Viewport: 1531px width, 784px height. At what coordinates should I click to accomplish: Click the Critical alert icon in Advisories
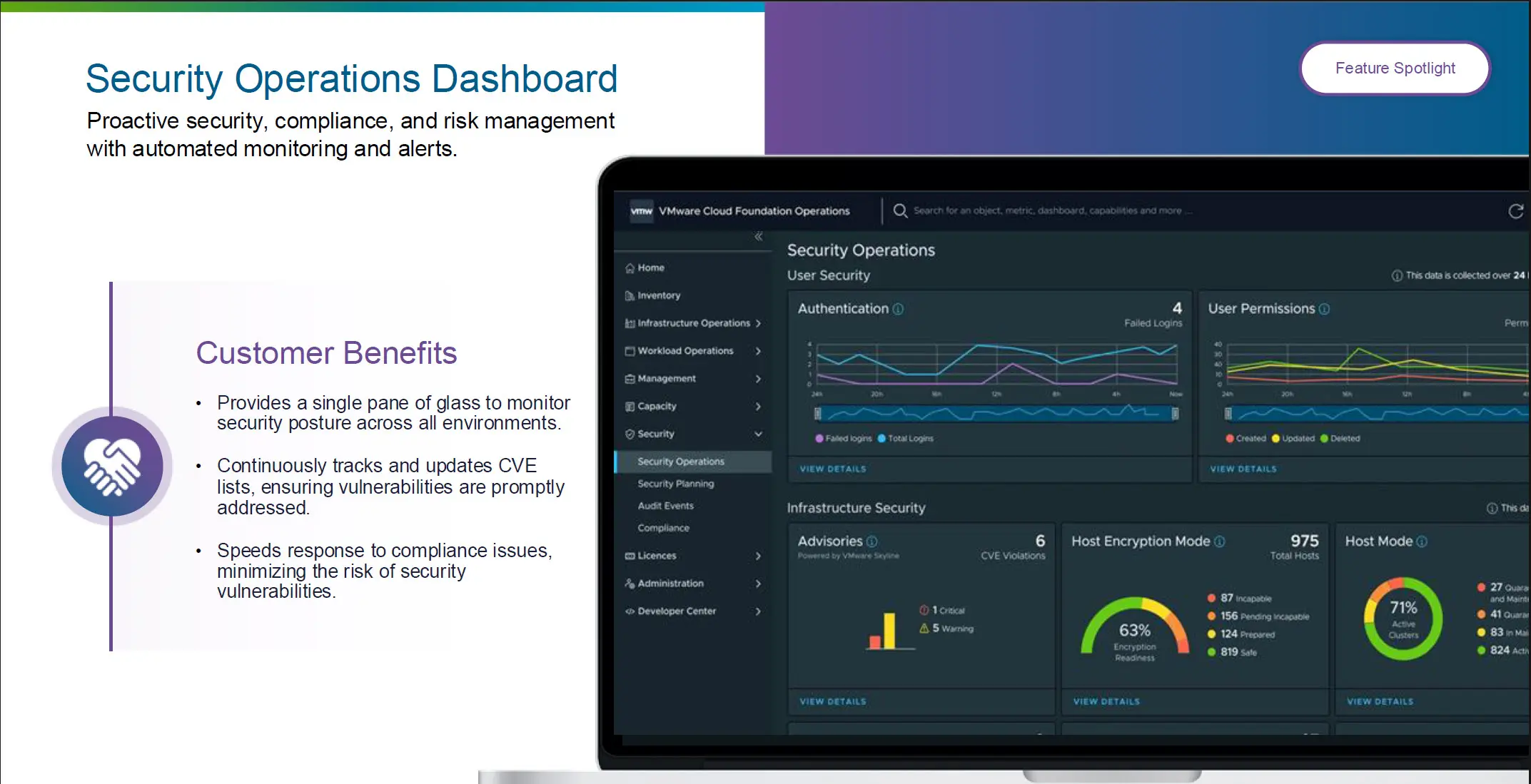click(x=924, y=610)
